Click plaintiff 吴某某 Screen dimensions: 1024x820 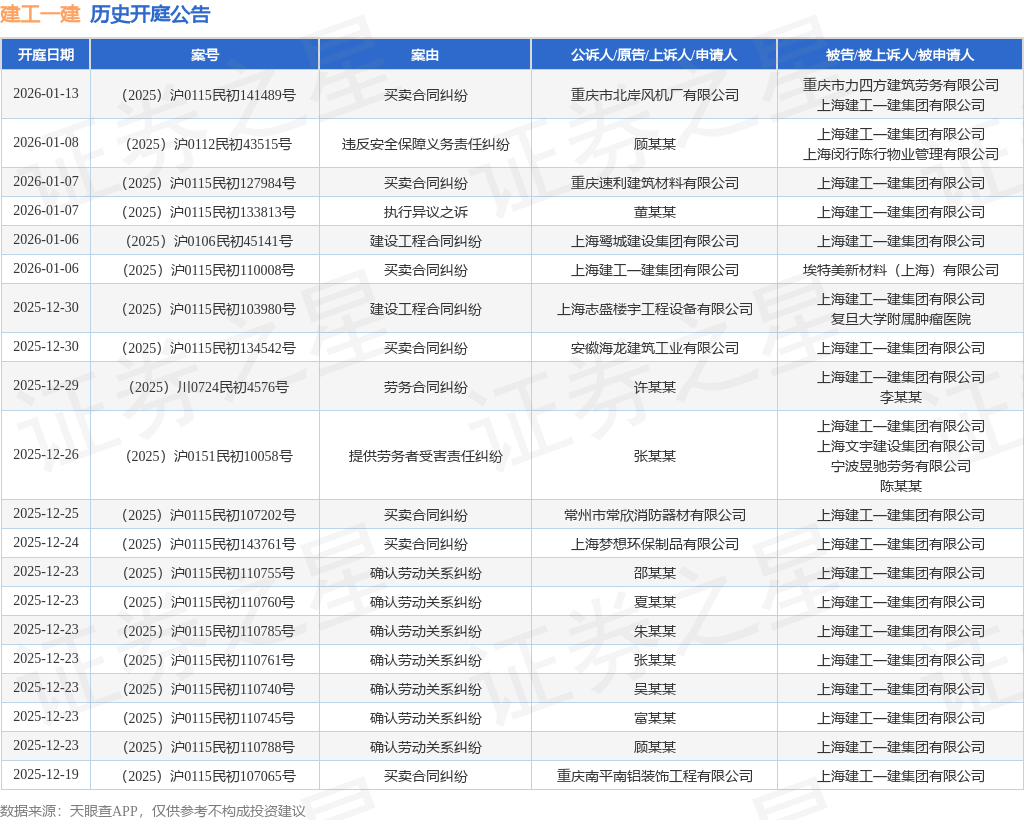654,689
